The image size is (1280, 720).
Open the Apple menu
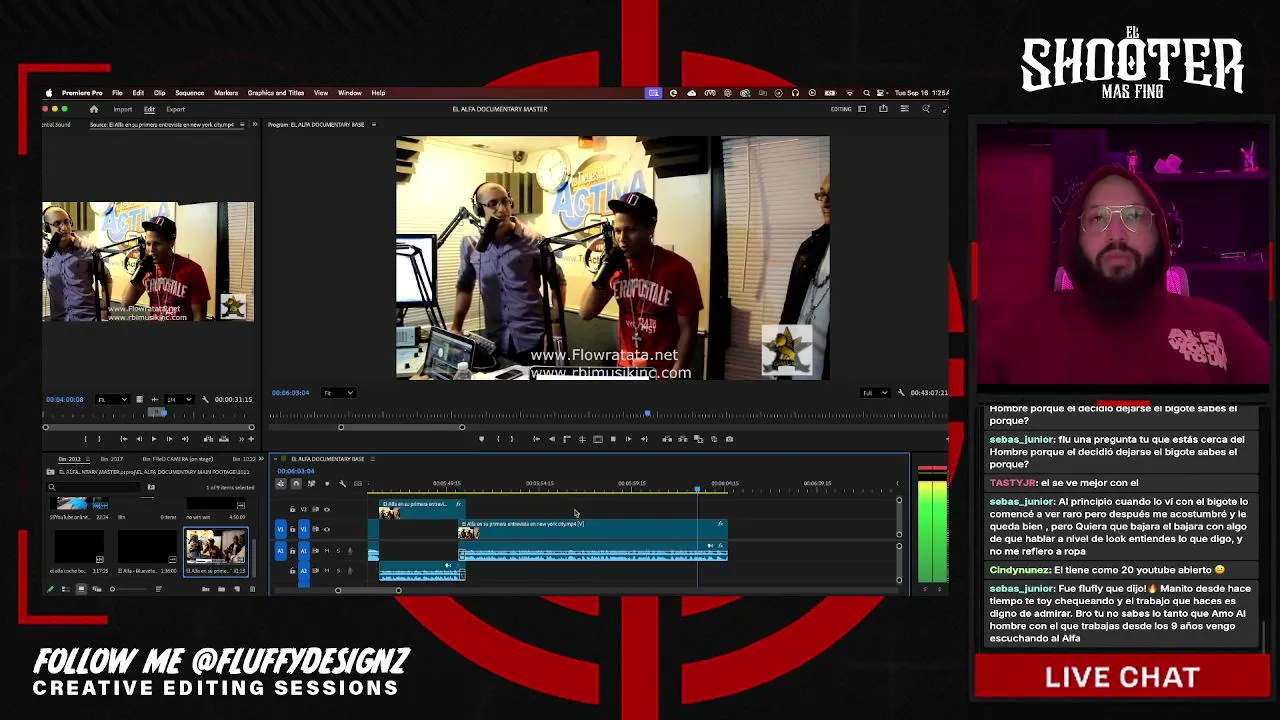click(49, 93)
